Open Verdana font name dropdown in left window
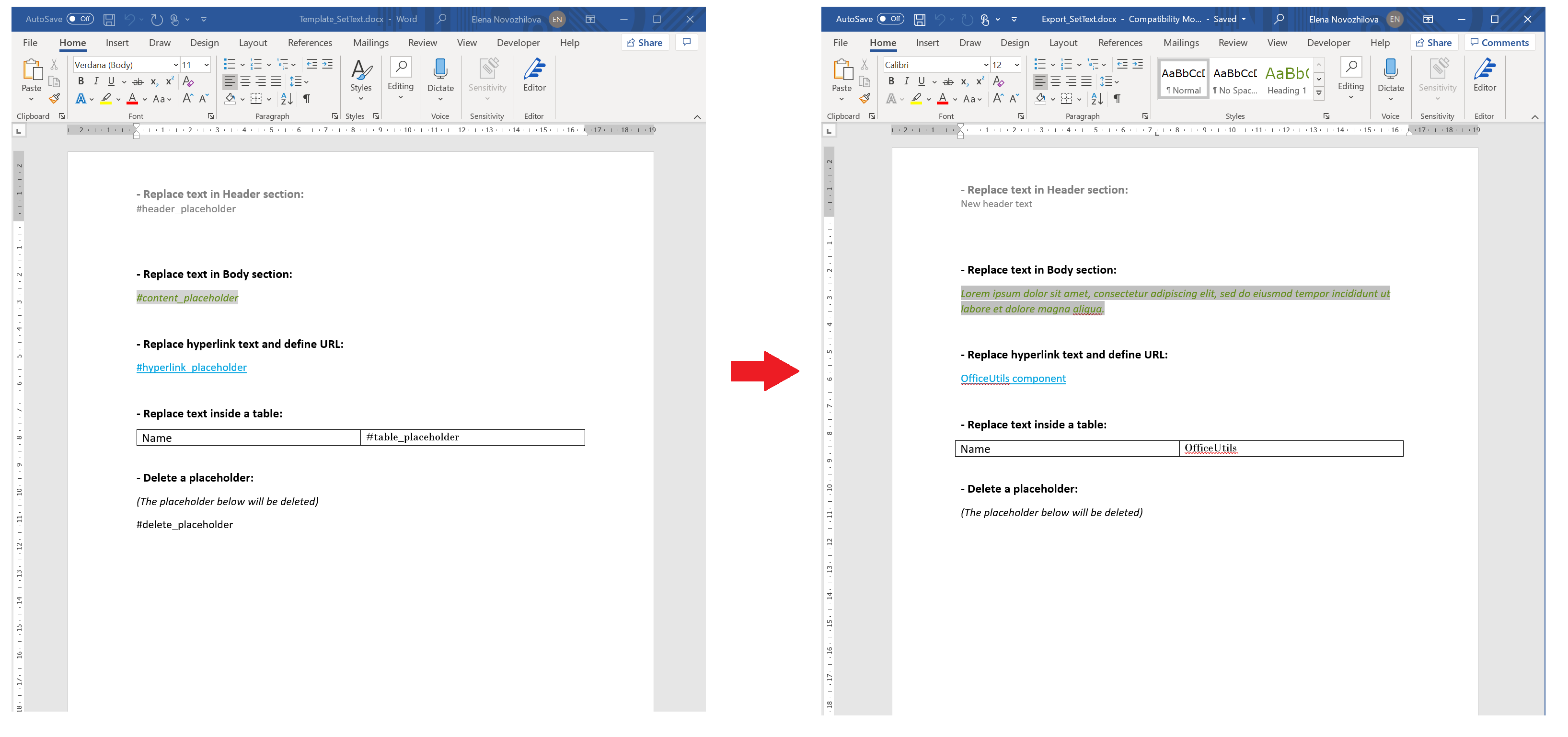The width and height of the screenshot is (1568, 737). coord(176,65)
